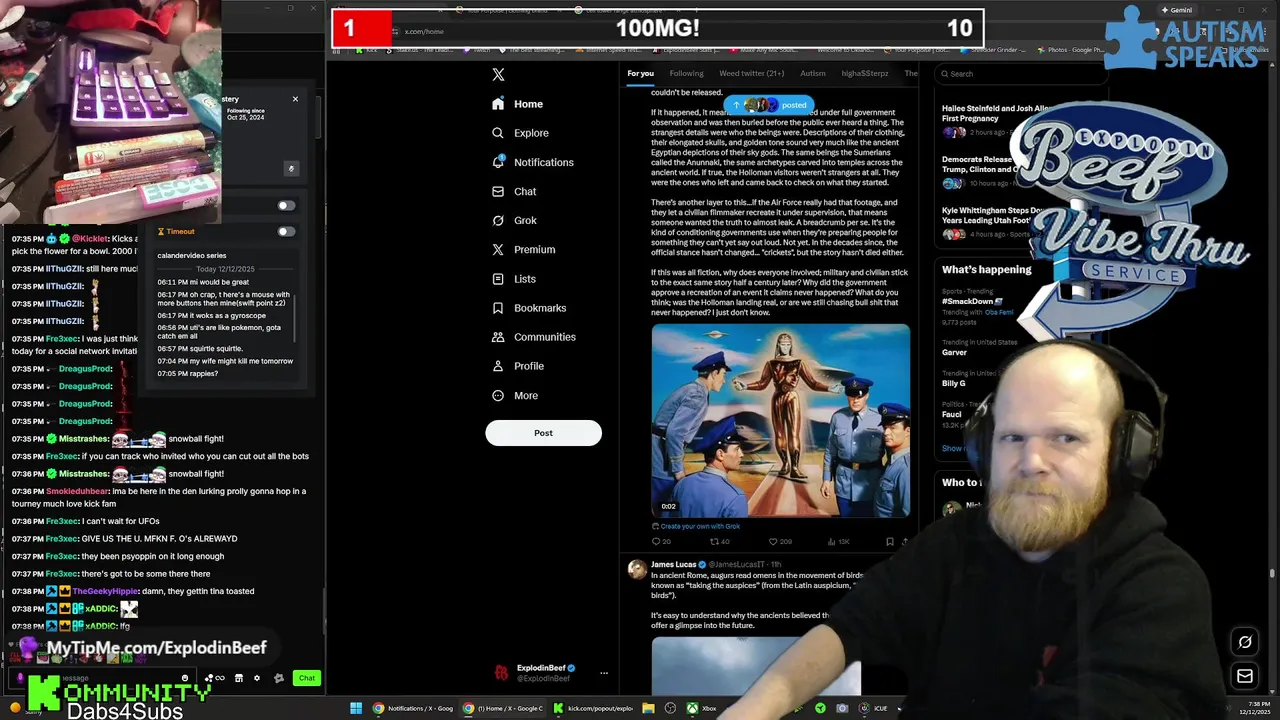This screenshot has width=1280, height=720.
Task: Switch to the Weed twitter (21+) tab
Action: coord(752,73)
